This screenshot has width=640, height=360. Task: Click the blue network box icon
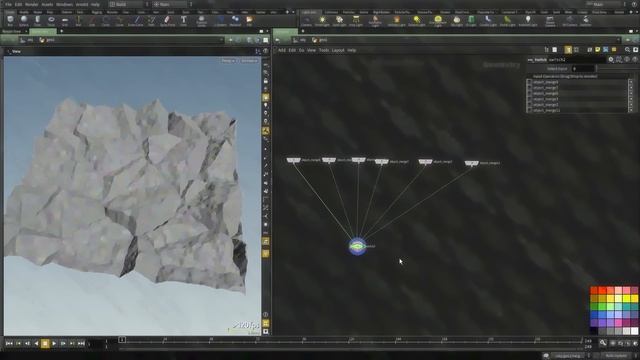pos(606,49)
